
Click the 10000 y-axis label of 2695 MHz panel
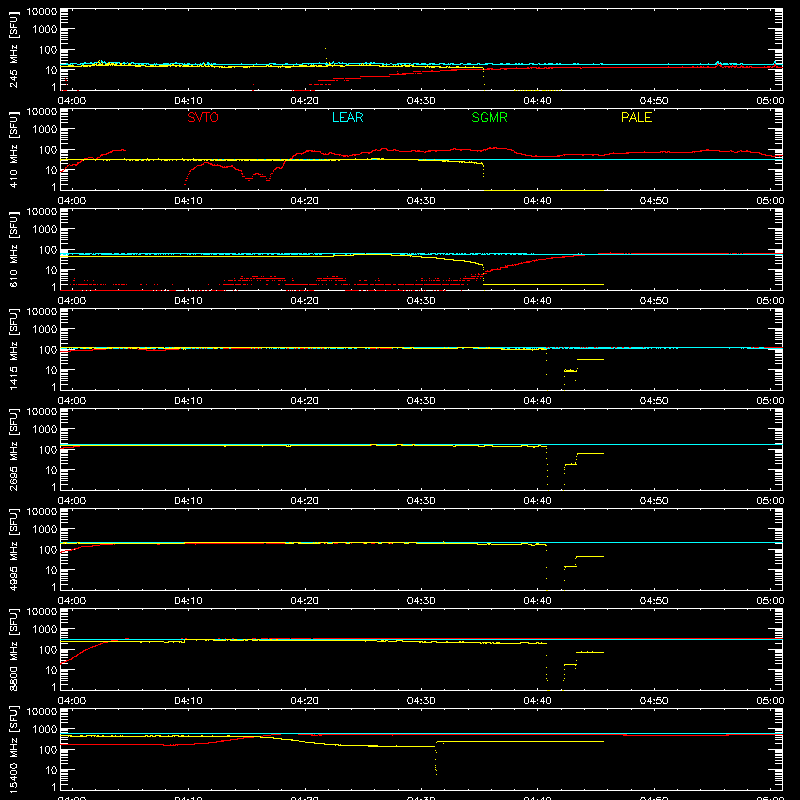[x=42, y=412]
